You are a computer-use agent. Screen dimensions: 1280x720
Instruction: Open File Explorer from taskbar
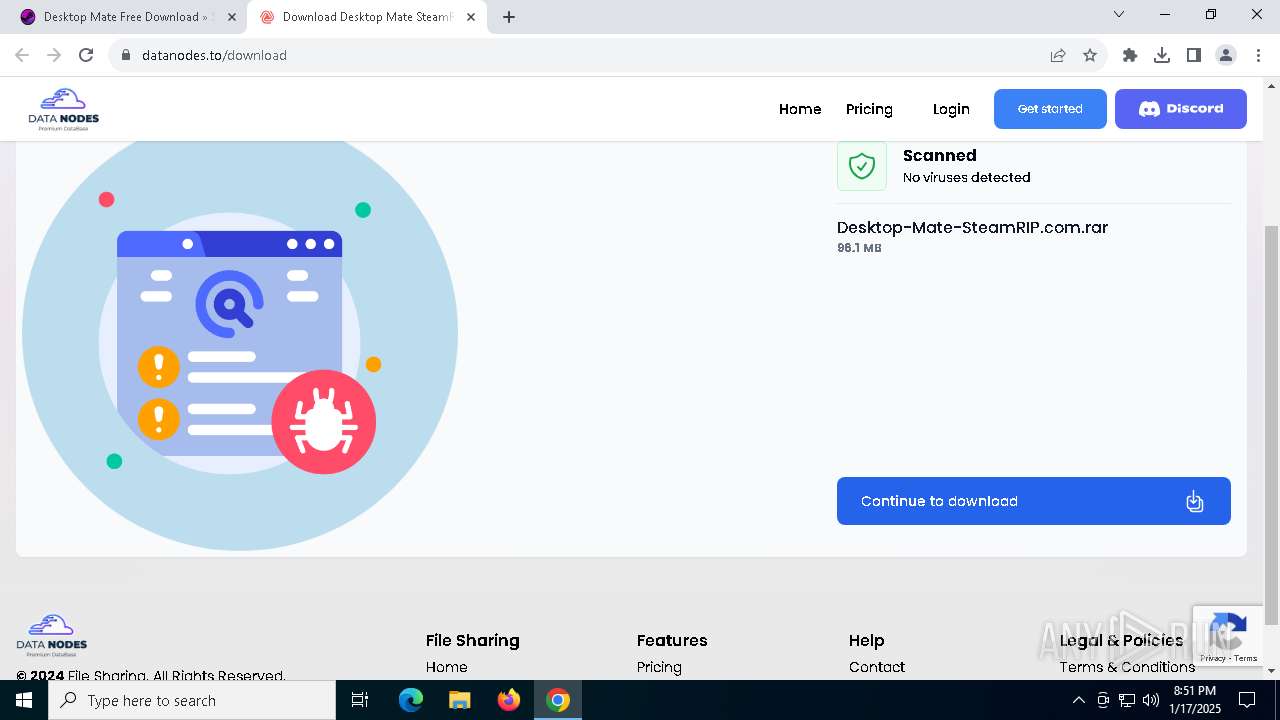[x=460, y=700]
